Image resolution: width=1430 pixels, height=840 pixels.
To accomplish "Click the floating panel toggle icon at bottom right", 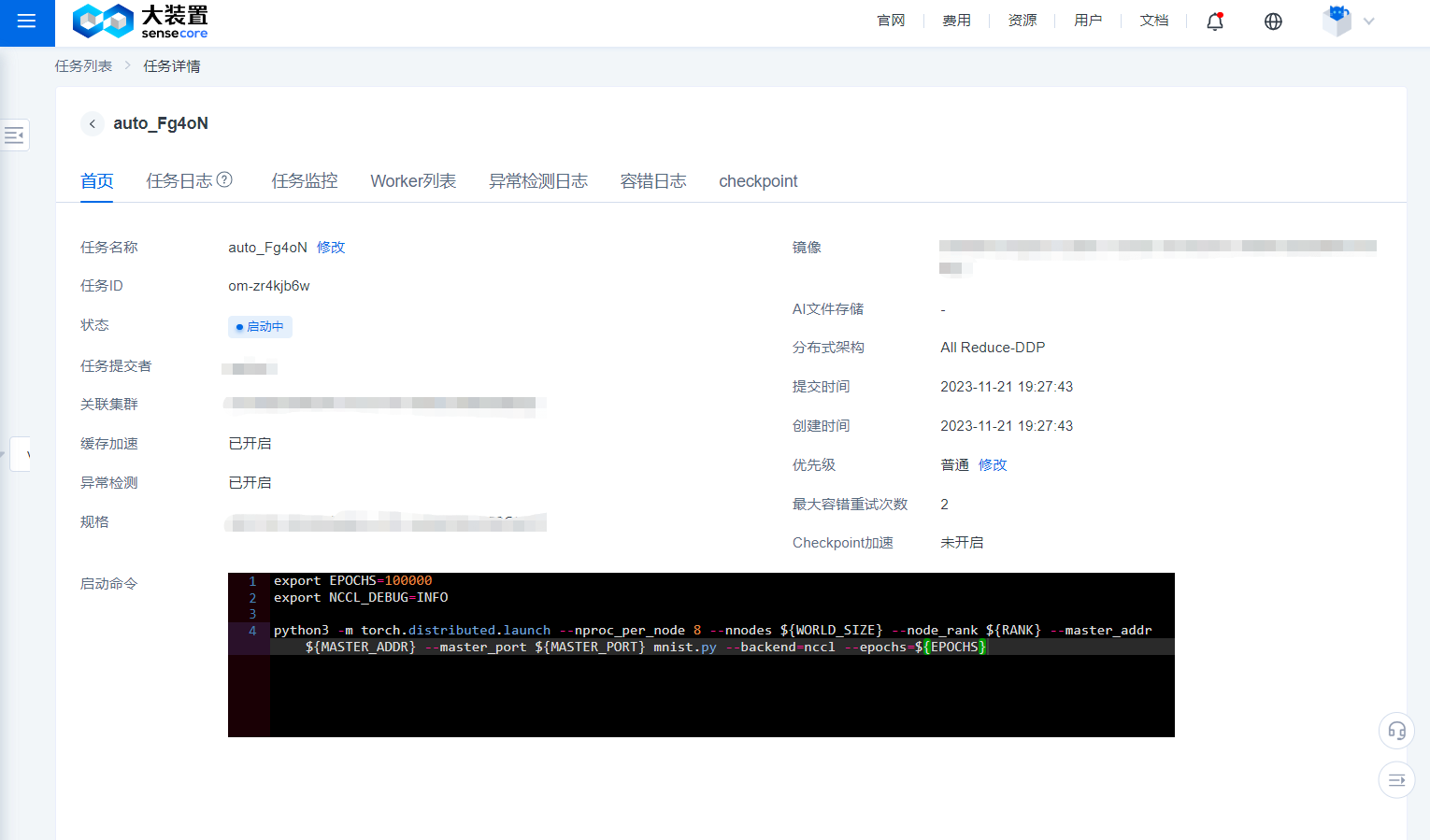I will click(1396, 780).
